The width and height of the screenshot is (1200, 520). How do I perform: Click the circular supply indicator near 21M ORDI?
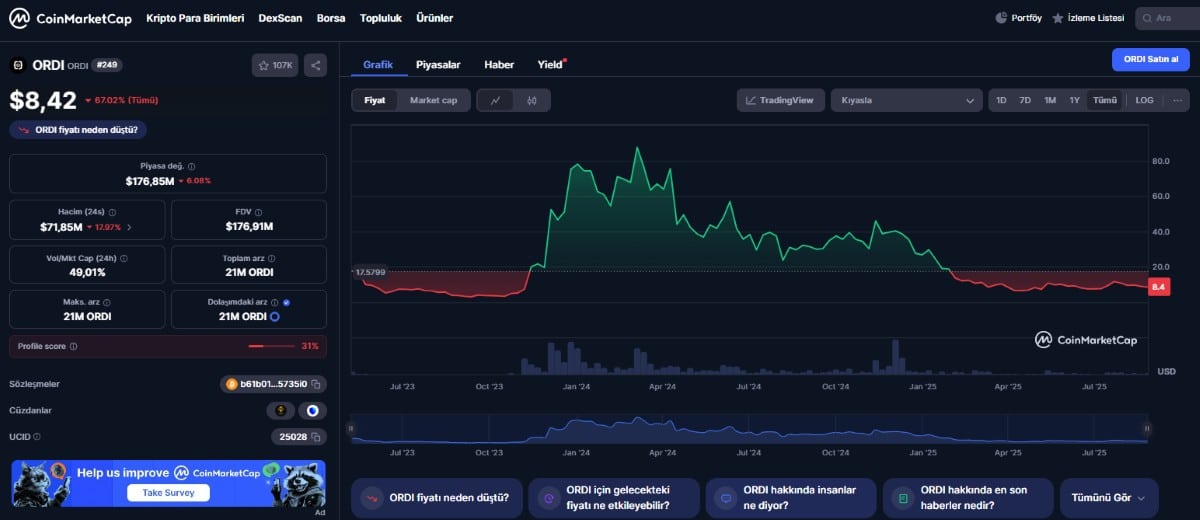pyautogui.click(x=274, y=316)
